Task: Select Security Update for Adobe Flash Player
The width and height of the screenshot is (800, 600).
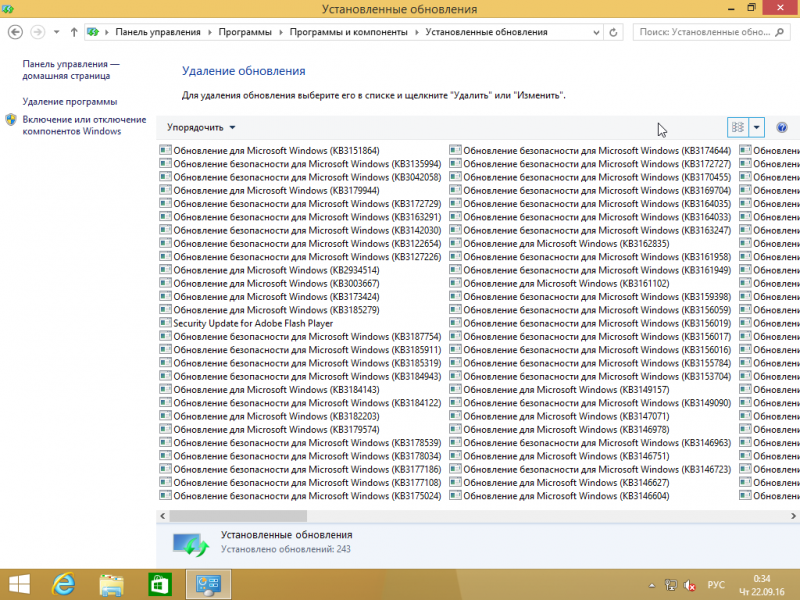Action: [246, 323]
